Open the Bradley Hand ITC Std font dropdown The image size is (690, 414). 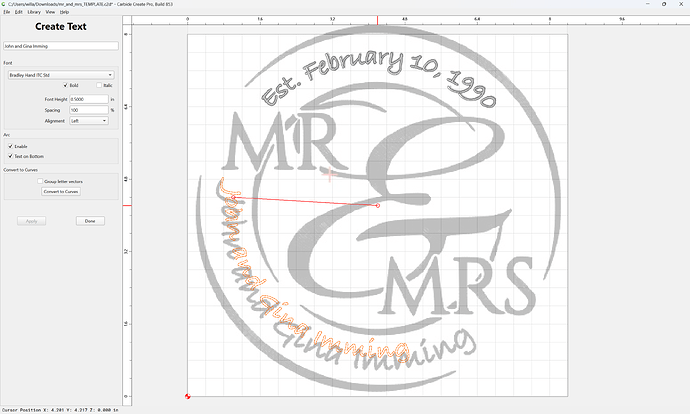[x=61, y=75]
